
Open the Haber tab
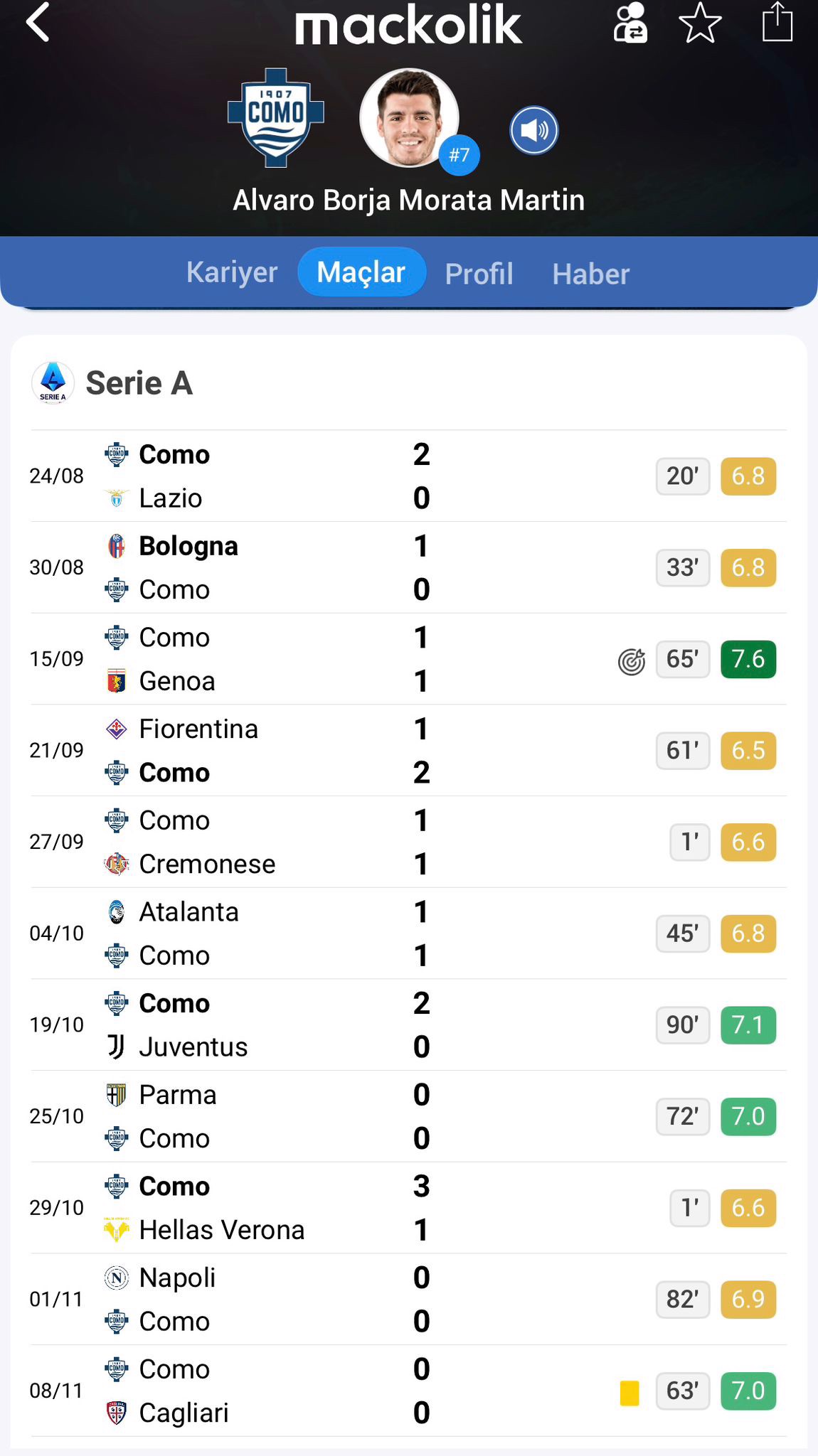(x=591, y=274)
